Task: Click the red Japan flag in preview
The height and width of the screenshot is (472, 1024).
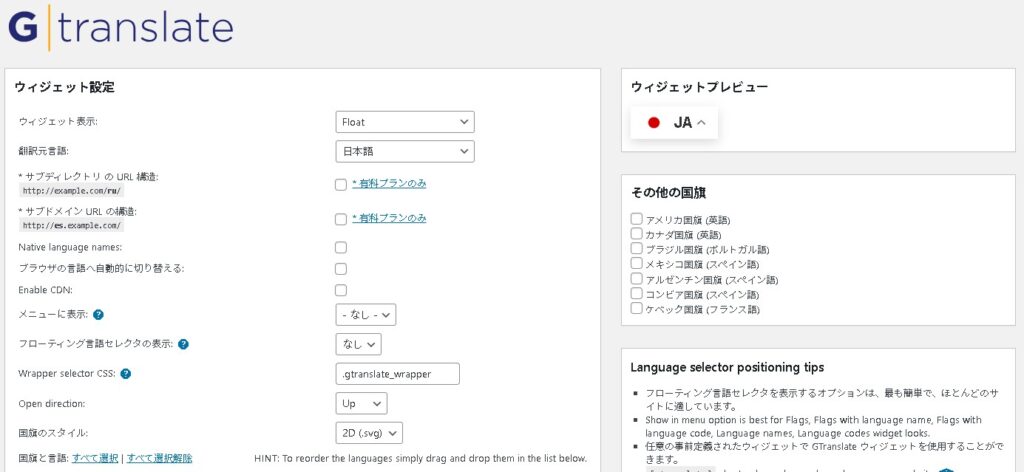Action: click(654, 123)
